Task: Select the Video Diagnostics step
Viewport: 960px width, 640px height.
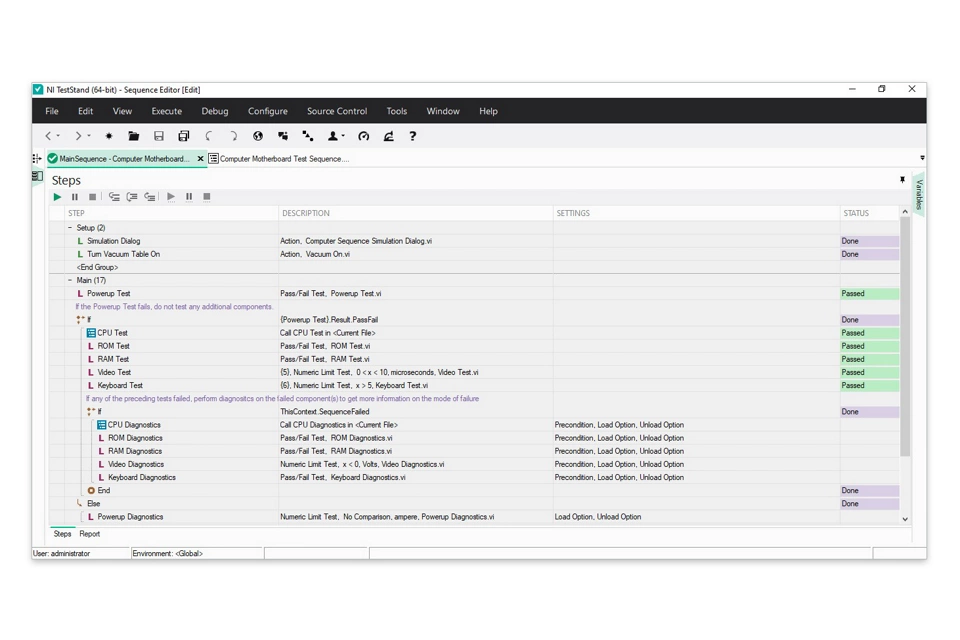Action: coord(136,464)
